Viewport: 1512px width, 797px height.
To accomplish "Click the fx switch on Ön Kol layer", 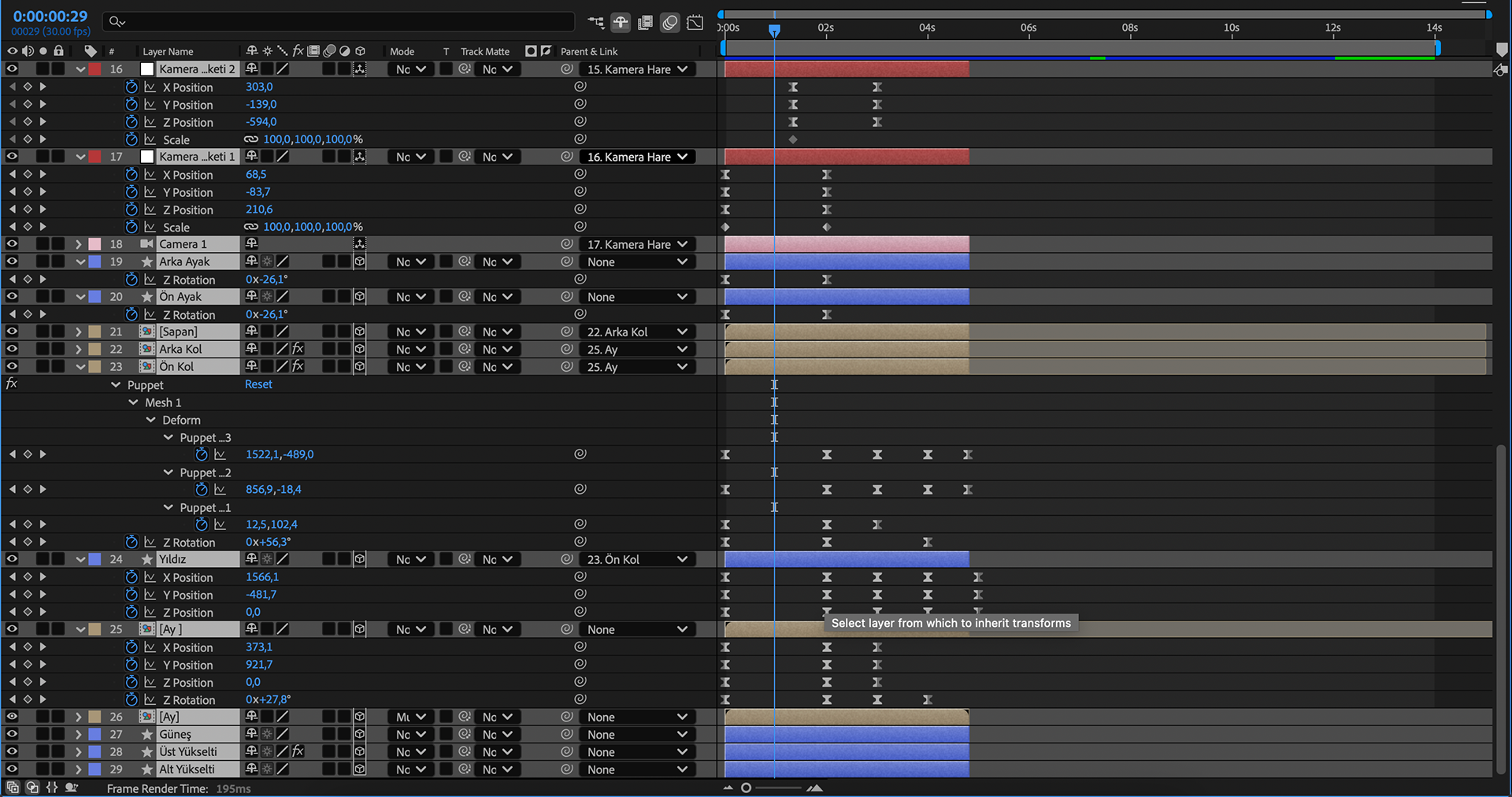I will pos(298,366).
